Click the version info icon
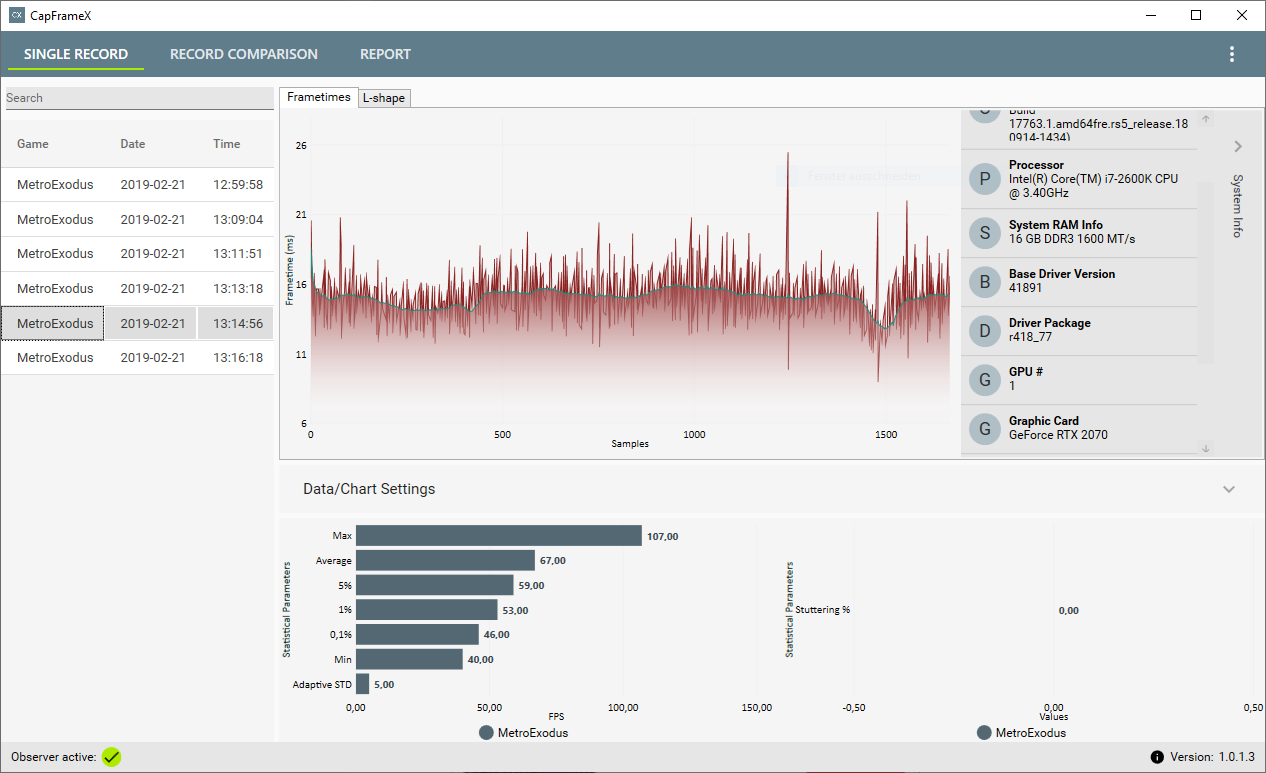Image resolution: width=1266 pixels, height=773 pixels. click(x=1157, y=757)
